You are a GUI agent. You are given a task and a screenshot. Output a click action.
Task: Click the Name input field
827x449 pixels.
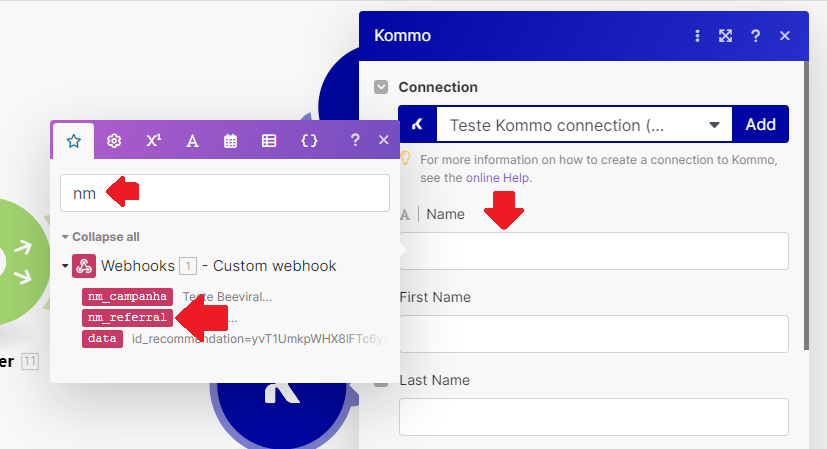[594, 251]
